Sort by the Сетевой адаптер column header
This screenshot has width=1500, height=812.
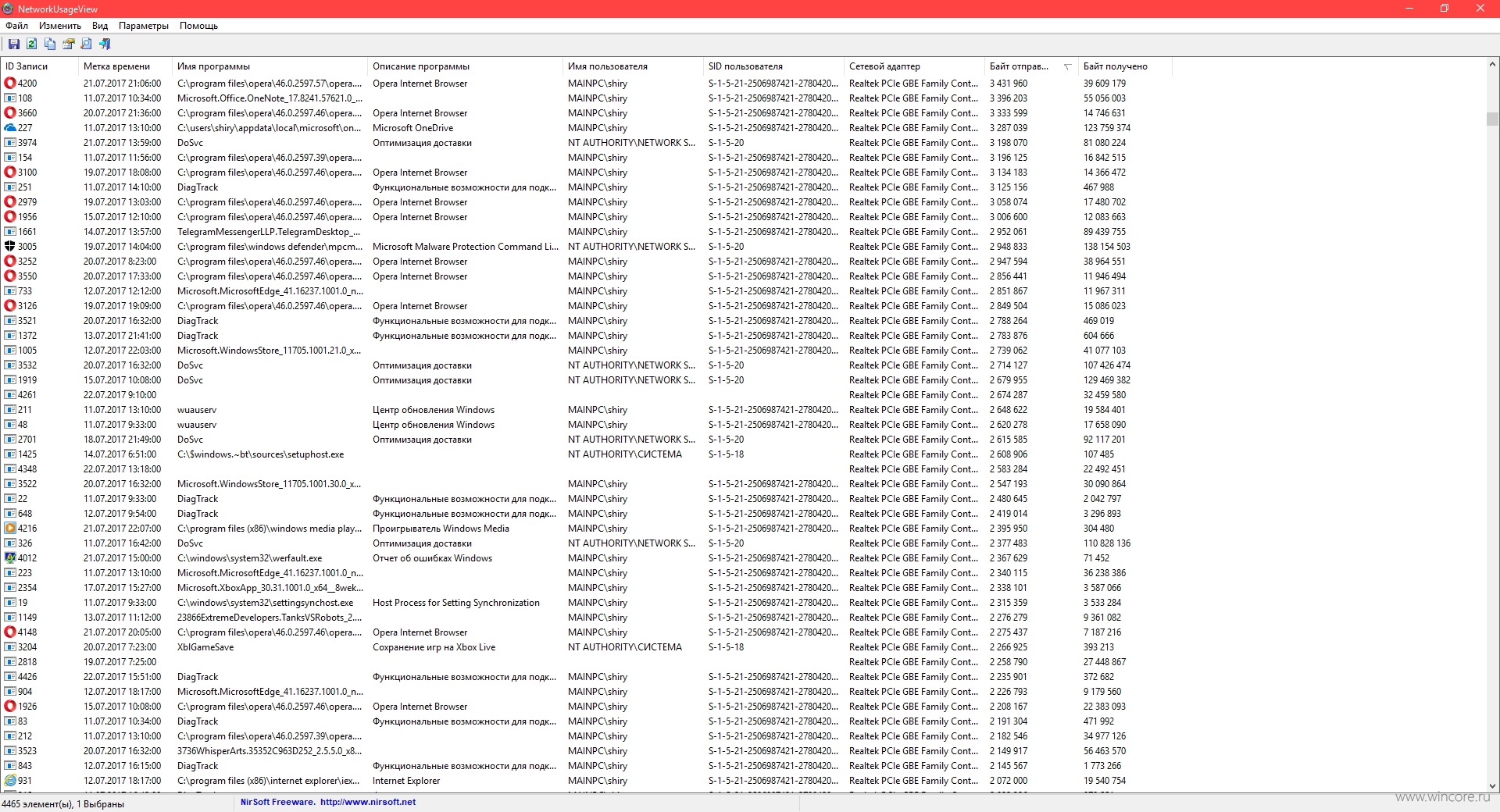pyautogui.click(x=914, y=66)
